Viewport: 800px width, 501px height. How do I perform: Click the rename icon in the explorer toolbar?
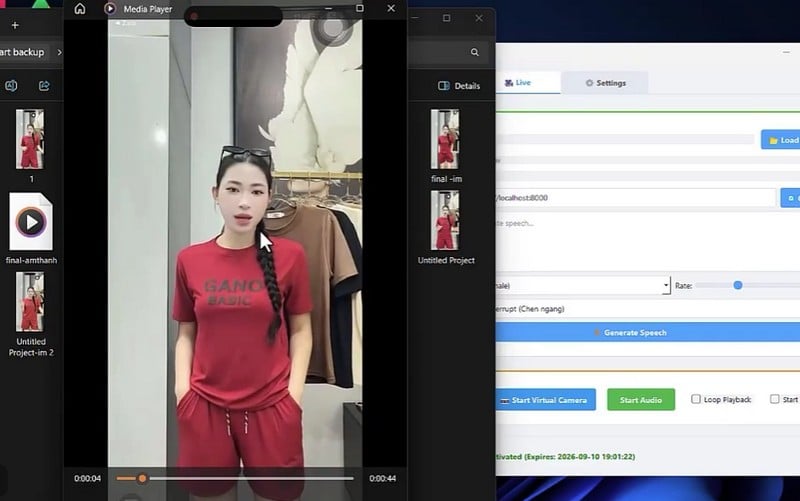[x=11, y=86]
